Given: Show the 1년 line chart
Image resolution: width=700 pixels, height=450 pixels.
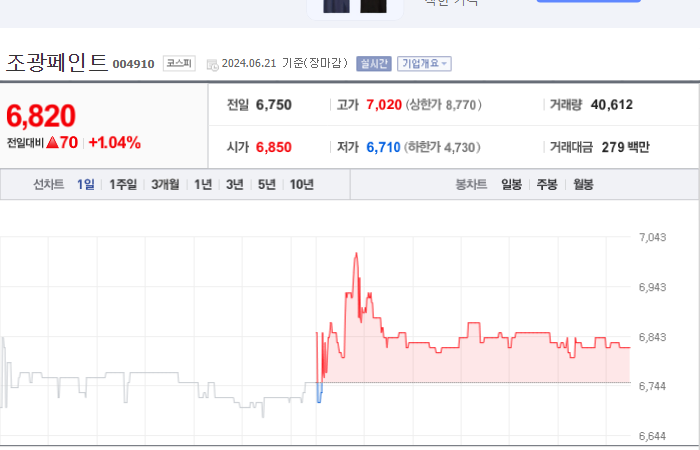Looking at the screenshot, I should pyautogui.click(x=203, y=184).
